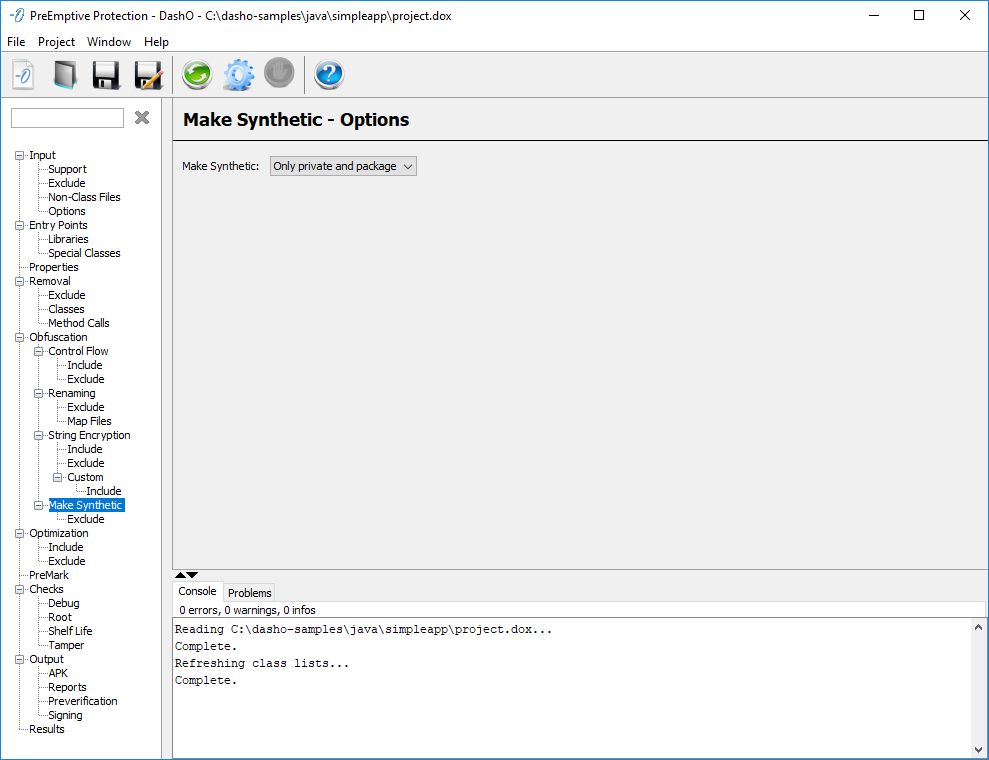Viewport: 989px width, 760px height.
Task: Click the console scrollbar down arrow
Action: (x=978, y=748)
